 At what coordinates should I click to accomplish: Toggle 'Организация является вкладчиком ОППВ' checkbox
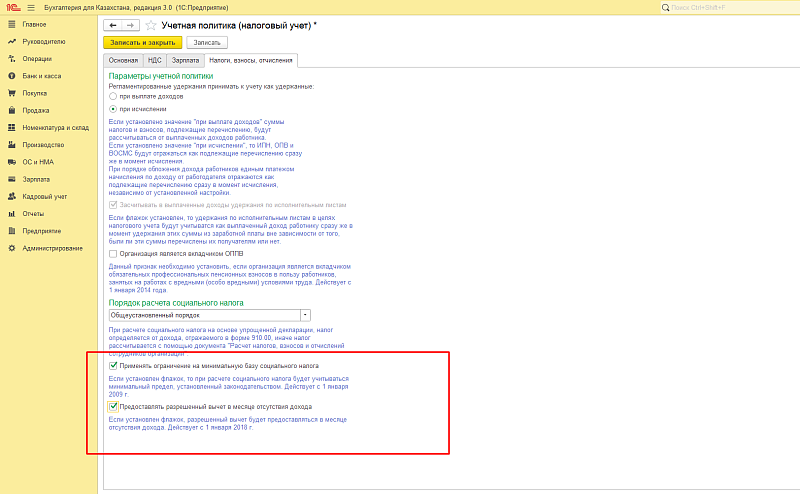112,254
